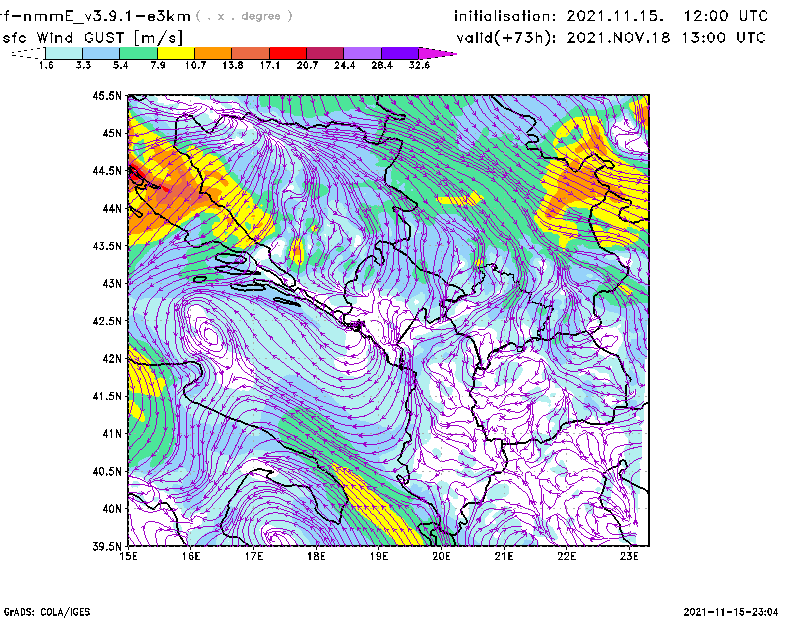
Task: Click the 10.7 colorbar value
Action: (x=195, y=65)
